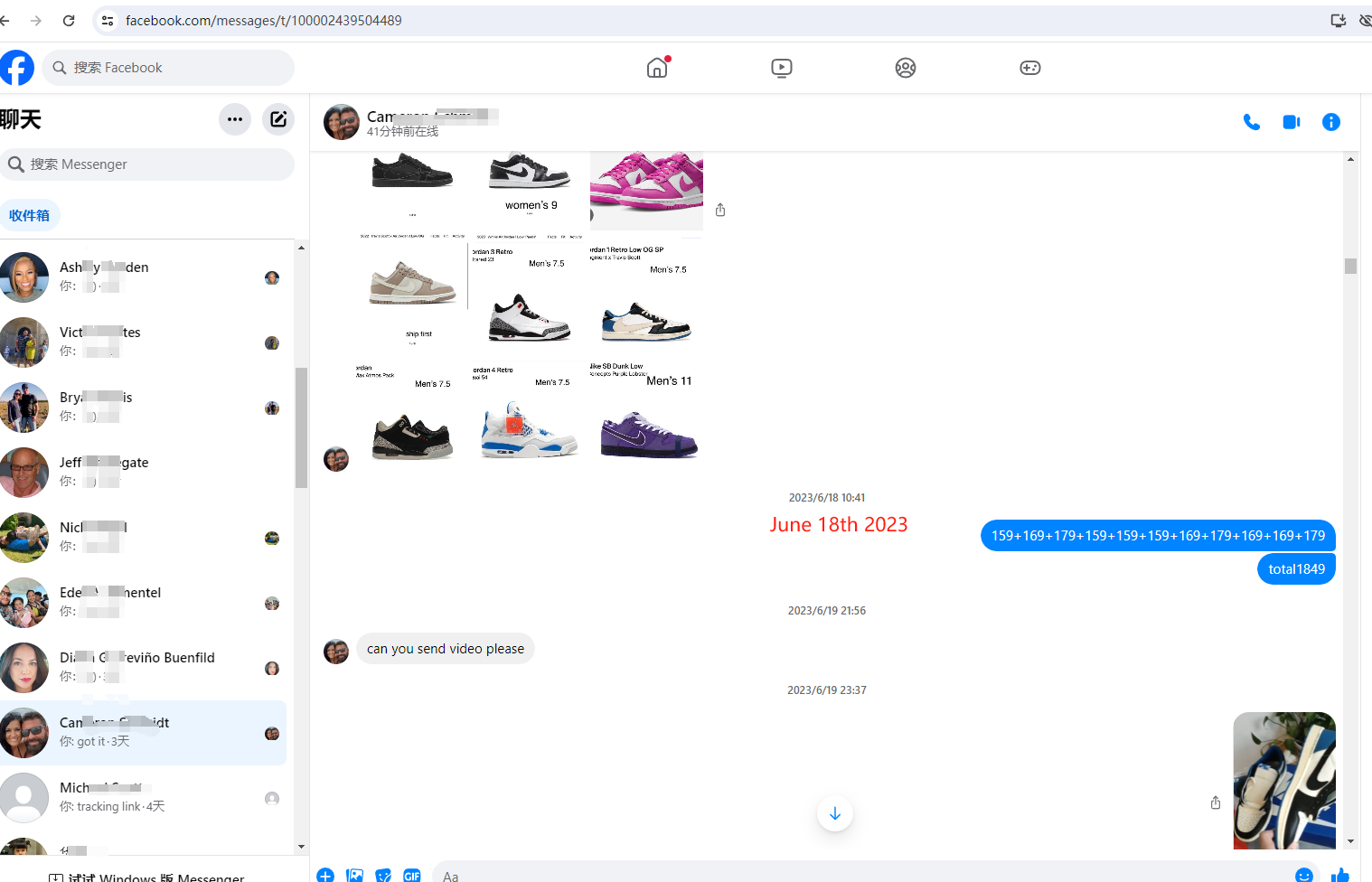Compose a new message with the pencil icon
This screenshot has width=1372, height=882.
click(278, 119)
